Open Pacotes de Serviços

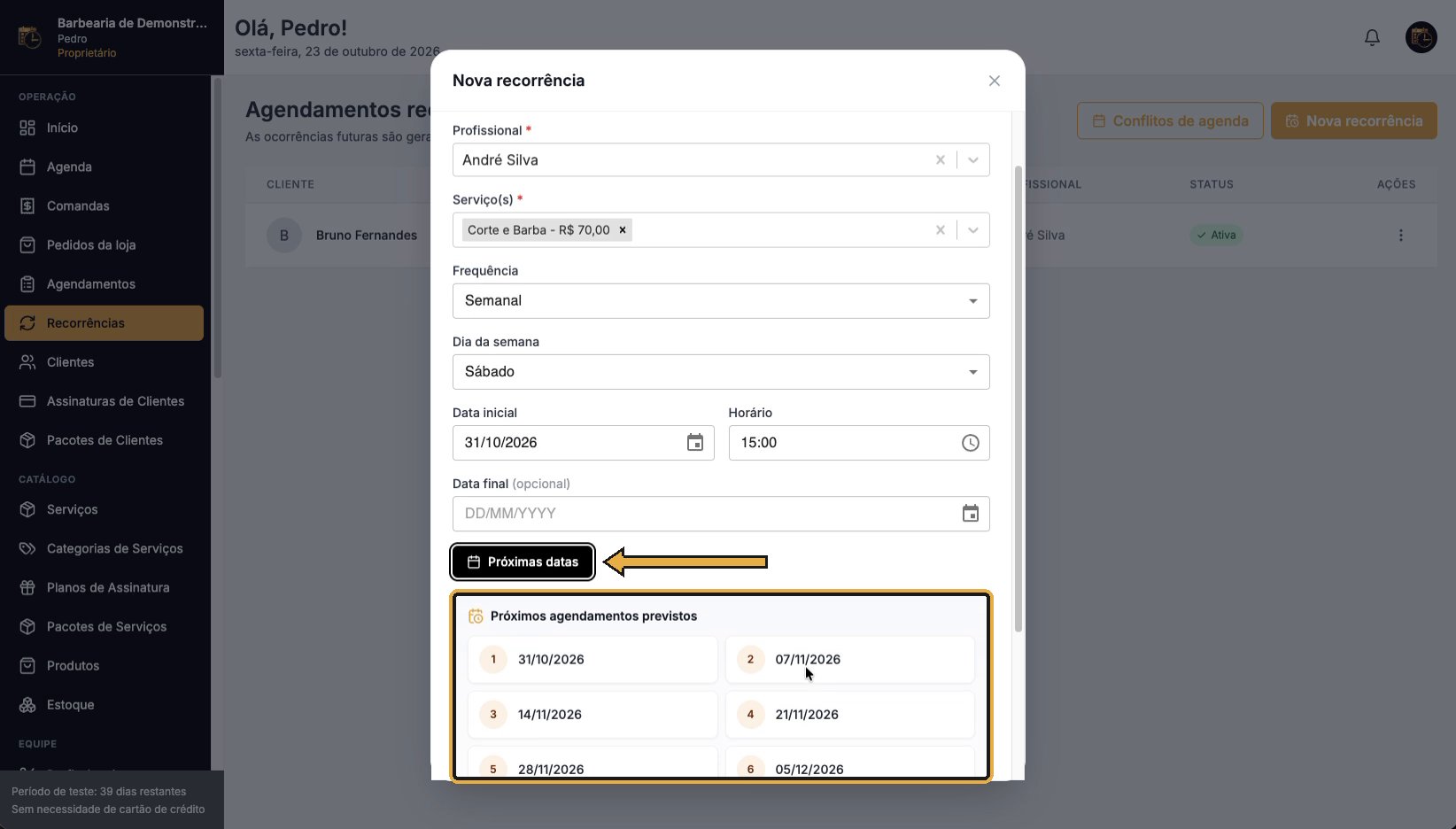coord(105,626)
